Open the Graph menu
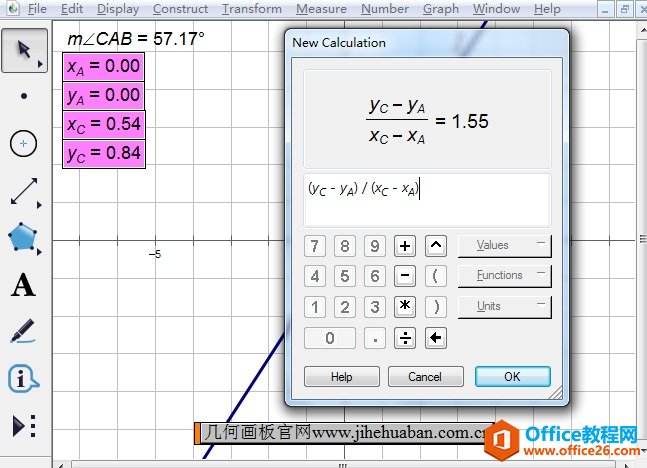 tap(440, 9)
